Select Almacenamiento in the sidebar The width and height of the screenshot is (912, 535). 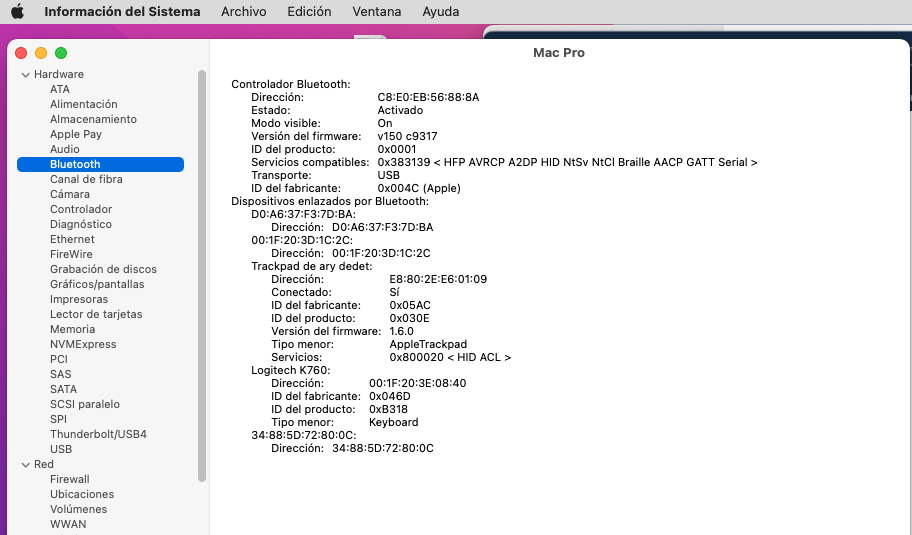point(93,119)
